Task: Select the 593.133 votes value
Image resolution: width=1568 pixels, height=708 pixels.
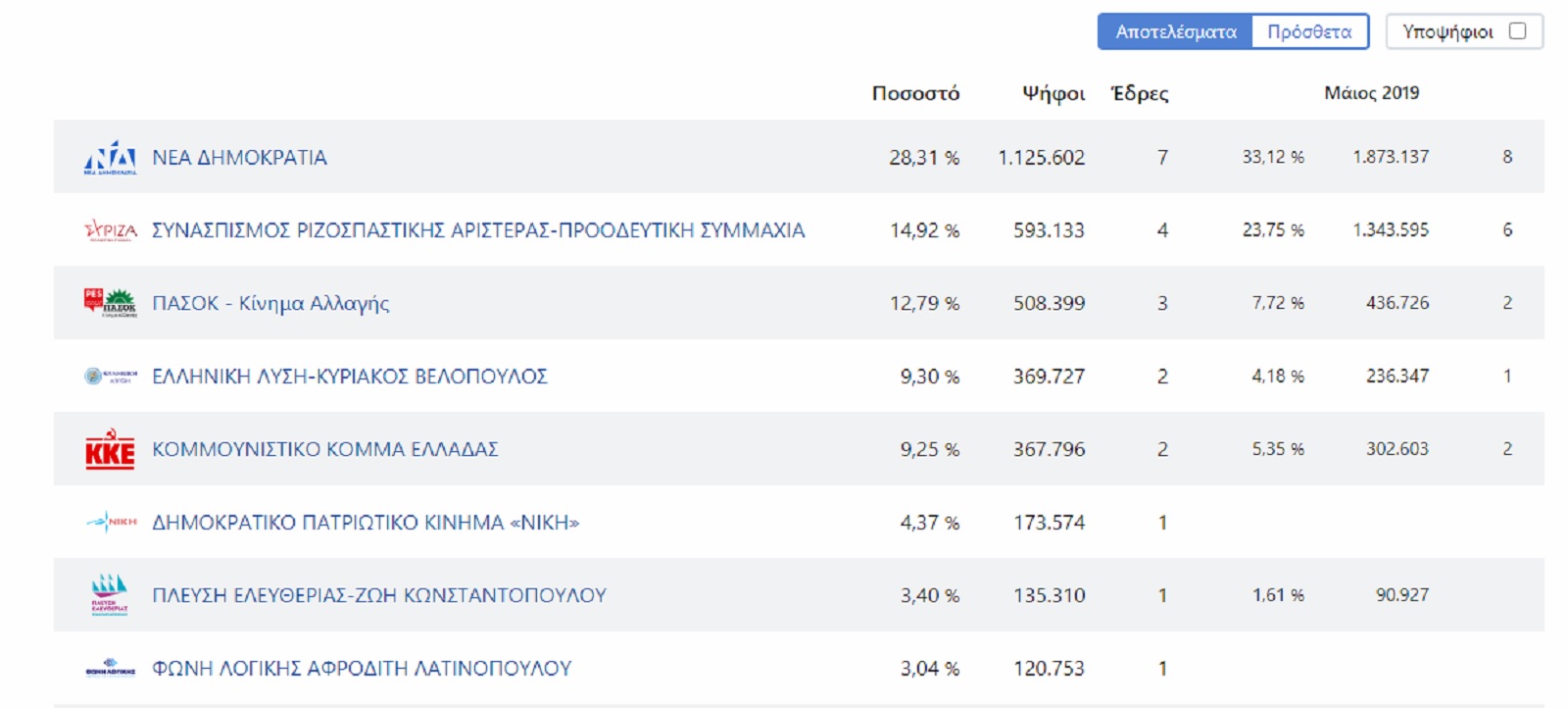Action: [x=1049, y=230]
